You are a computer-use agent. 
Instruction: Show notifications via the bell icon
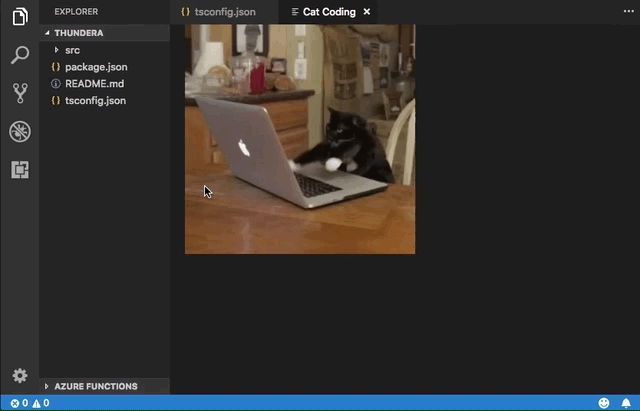[x=626, y=403]
